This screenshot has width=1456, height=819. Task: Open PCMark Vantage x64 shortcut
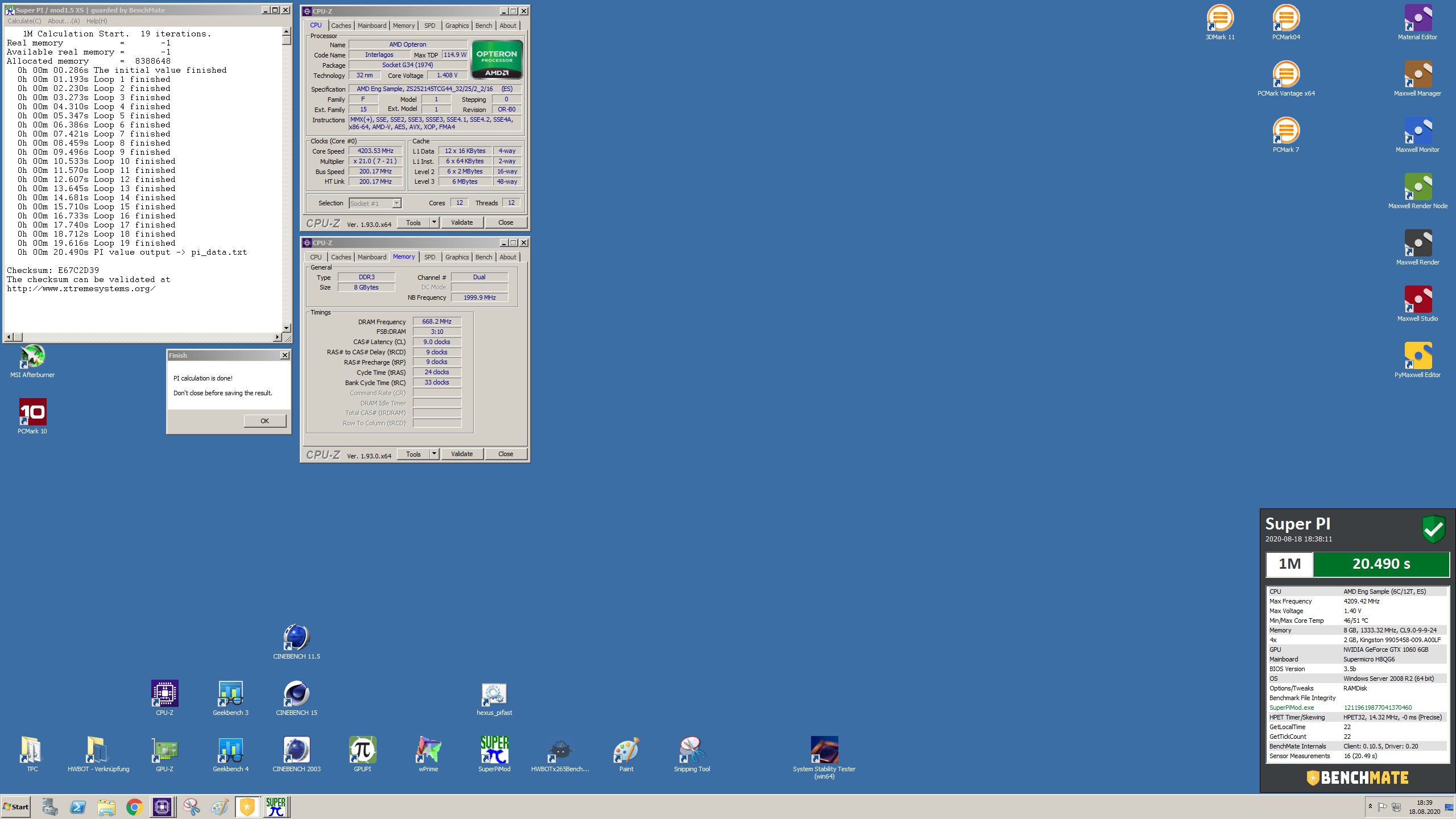pyautogui.click(x=1286, y=79)
